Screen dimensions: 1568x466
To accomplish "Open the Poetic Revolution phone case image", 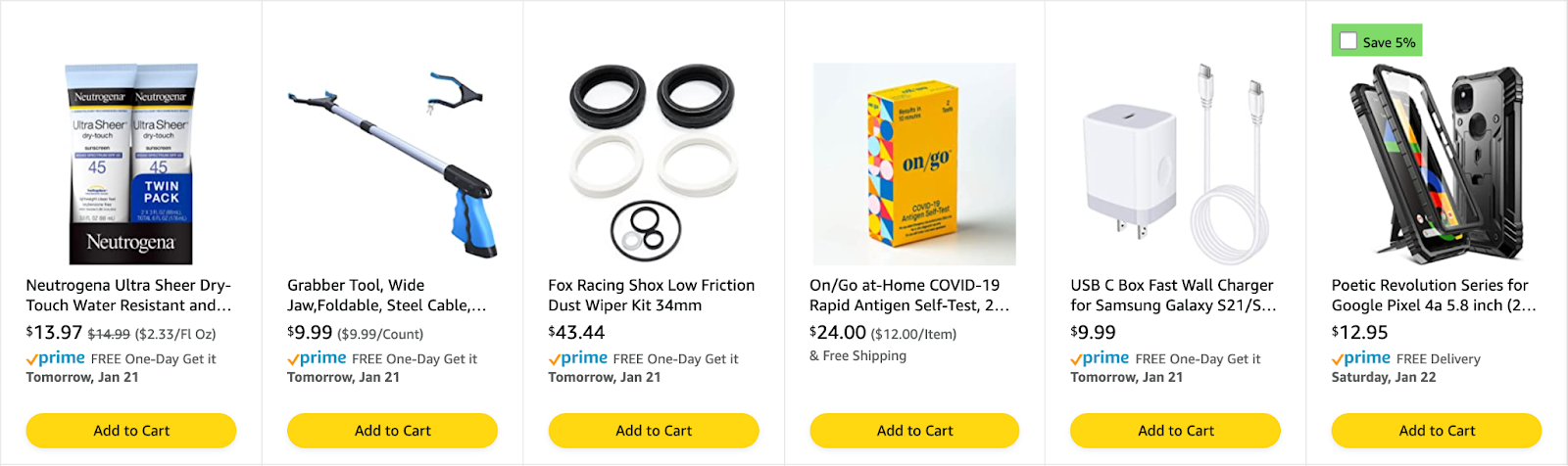I will [x=1437, y=164].
